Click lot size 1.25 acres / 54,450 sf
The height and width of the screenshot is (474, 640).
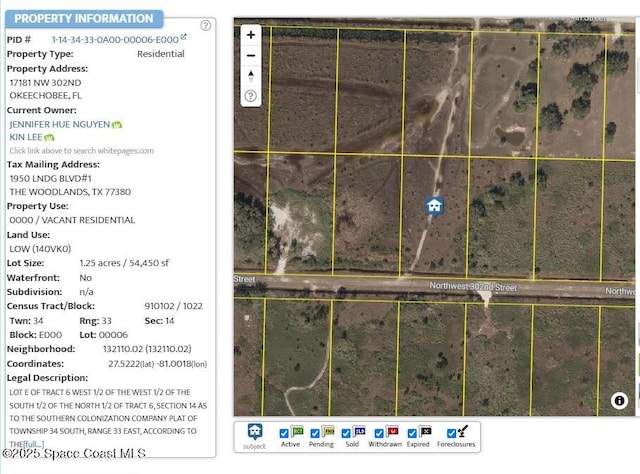(x=124, y=263)
